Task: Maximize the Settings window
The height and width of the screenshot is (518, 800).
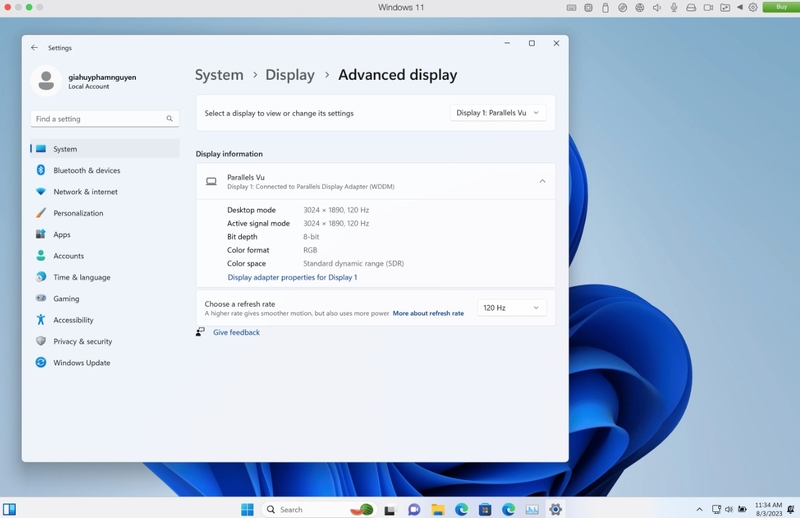Action: (x=532, y=43)
